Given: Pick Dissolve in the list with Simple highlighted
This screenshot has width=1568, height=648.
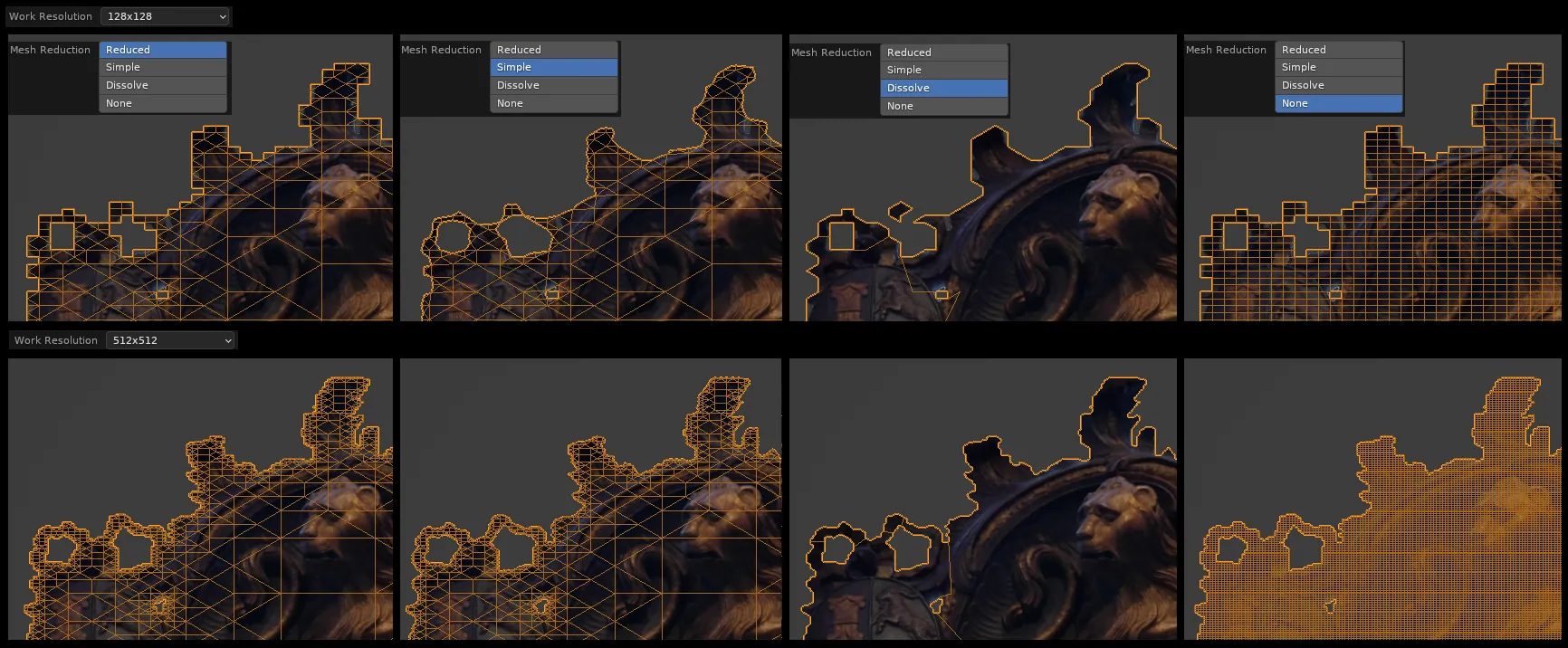Looking at the screenshot, I should (553, 85).
